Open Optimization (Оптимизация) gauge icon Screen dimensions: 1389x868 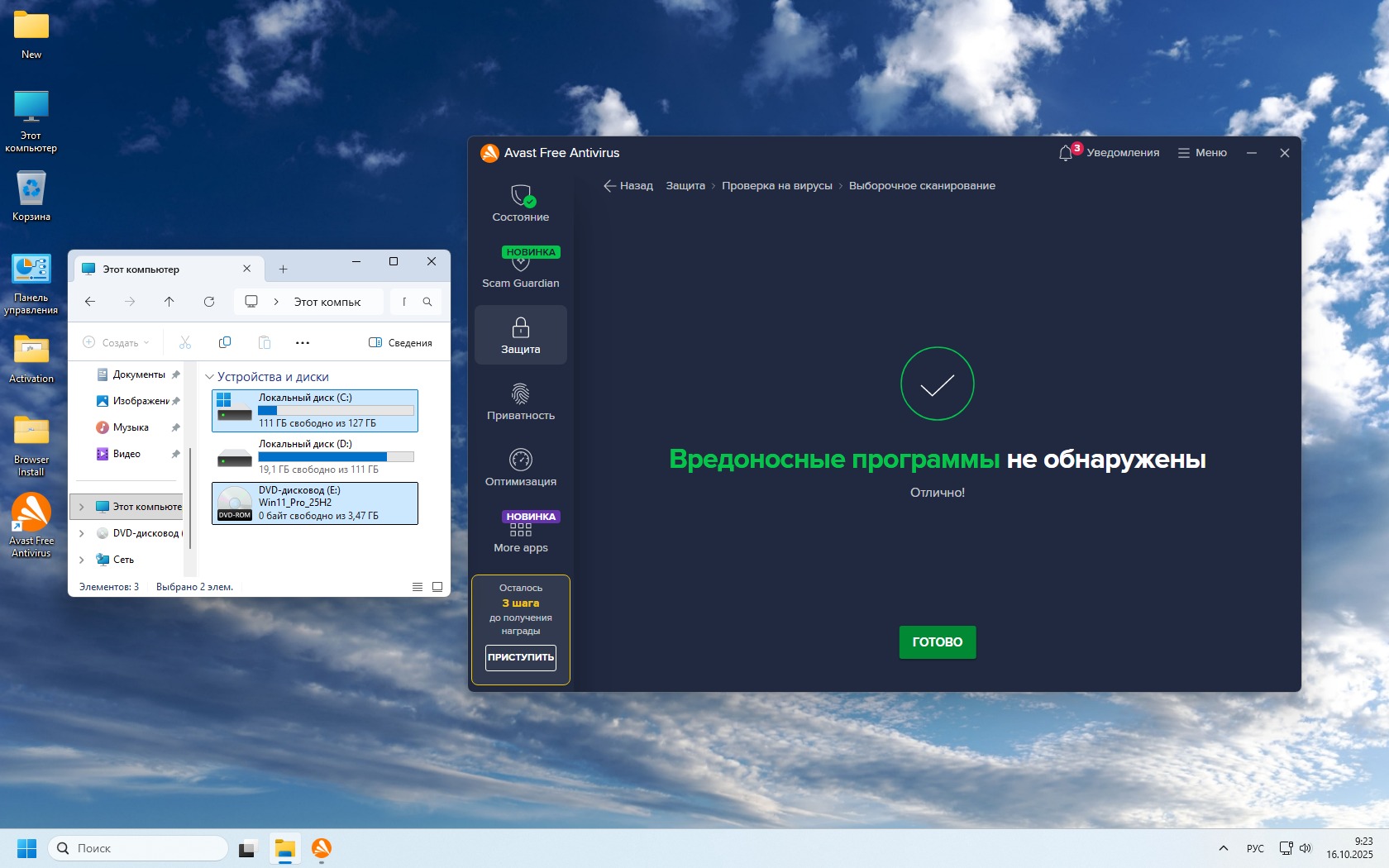[x=521, y=460]
